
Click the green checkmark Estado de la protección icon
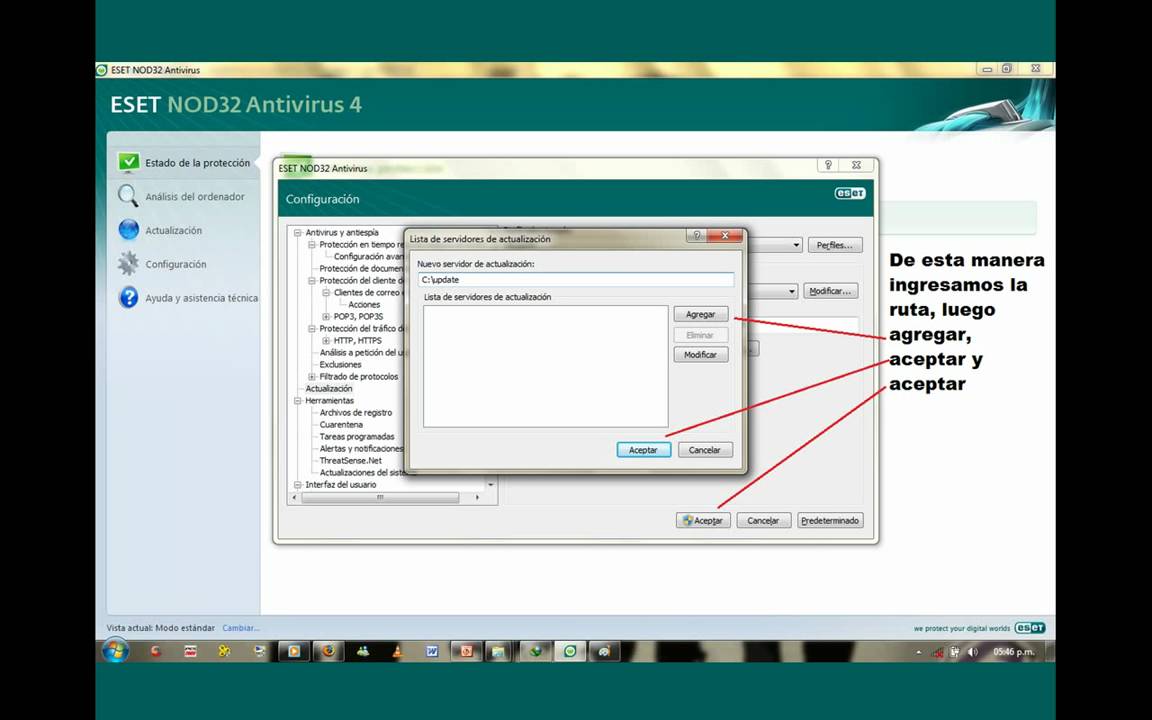129,162
